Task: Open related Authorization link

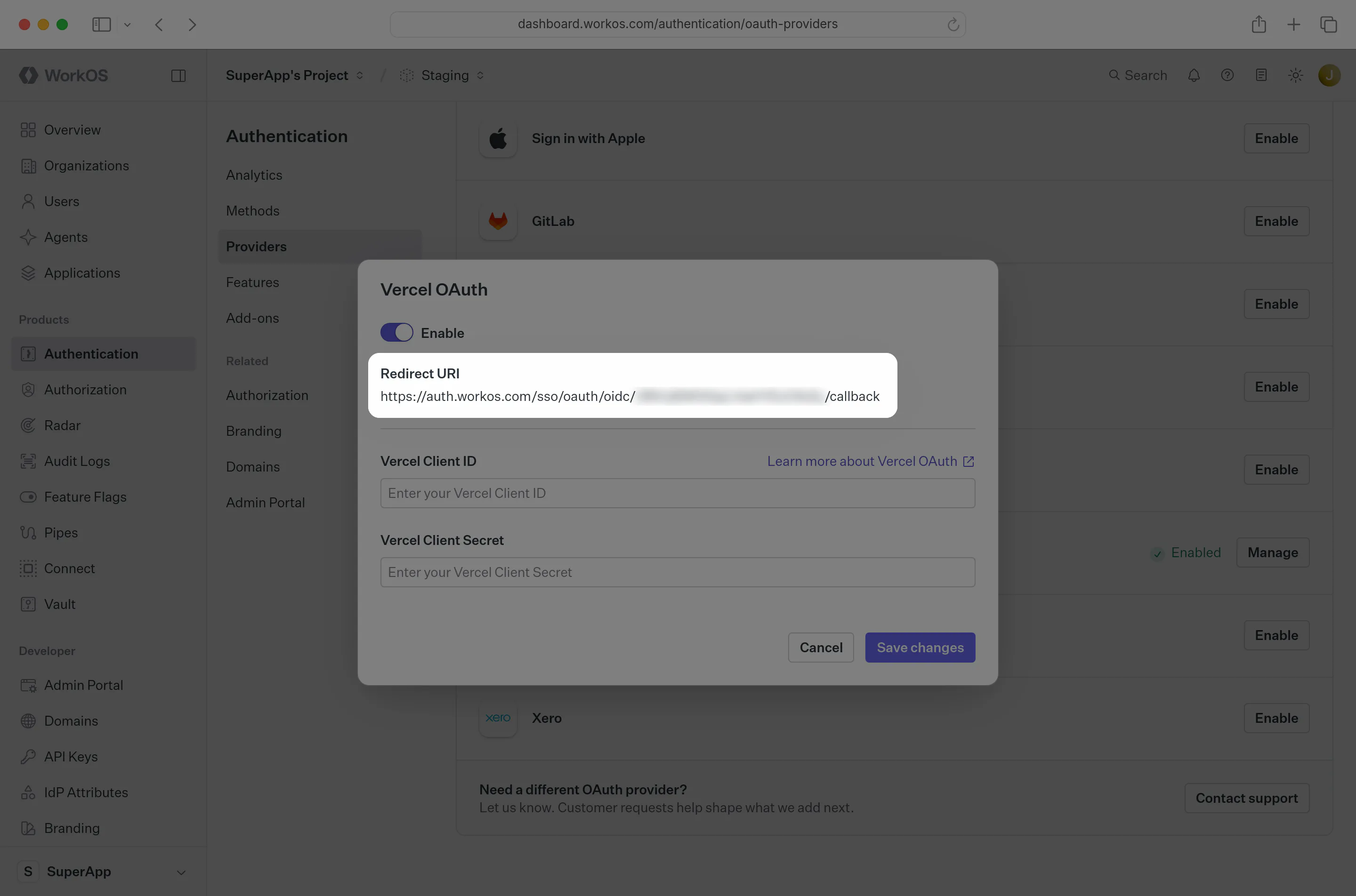Action: tap(267, 395)
